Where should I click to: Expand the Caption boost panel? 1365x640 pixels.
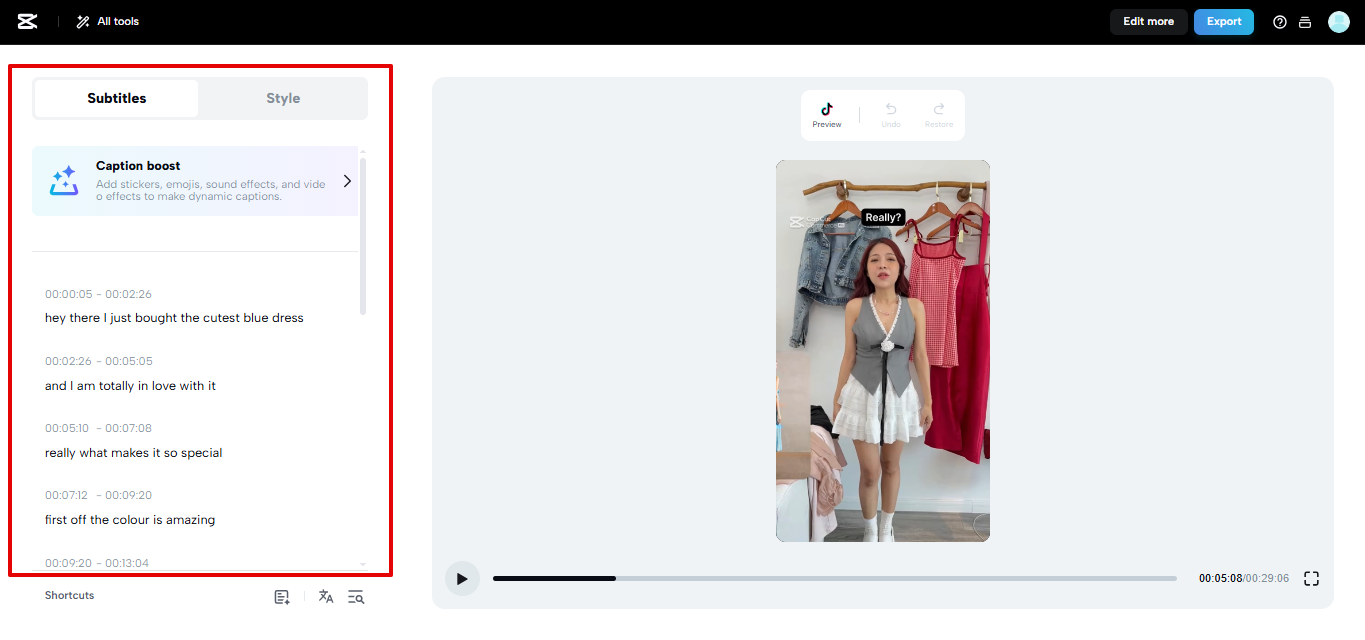pos(347,181)
